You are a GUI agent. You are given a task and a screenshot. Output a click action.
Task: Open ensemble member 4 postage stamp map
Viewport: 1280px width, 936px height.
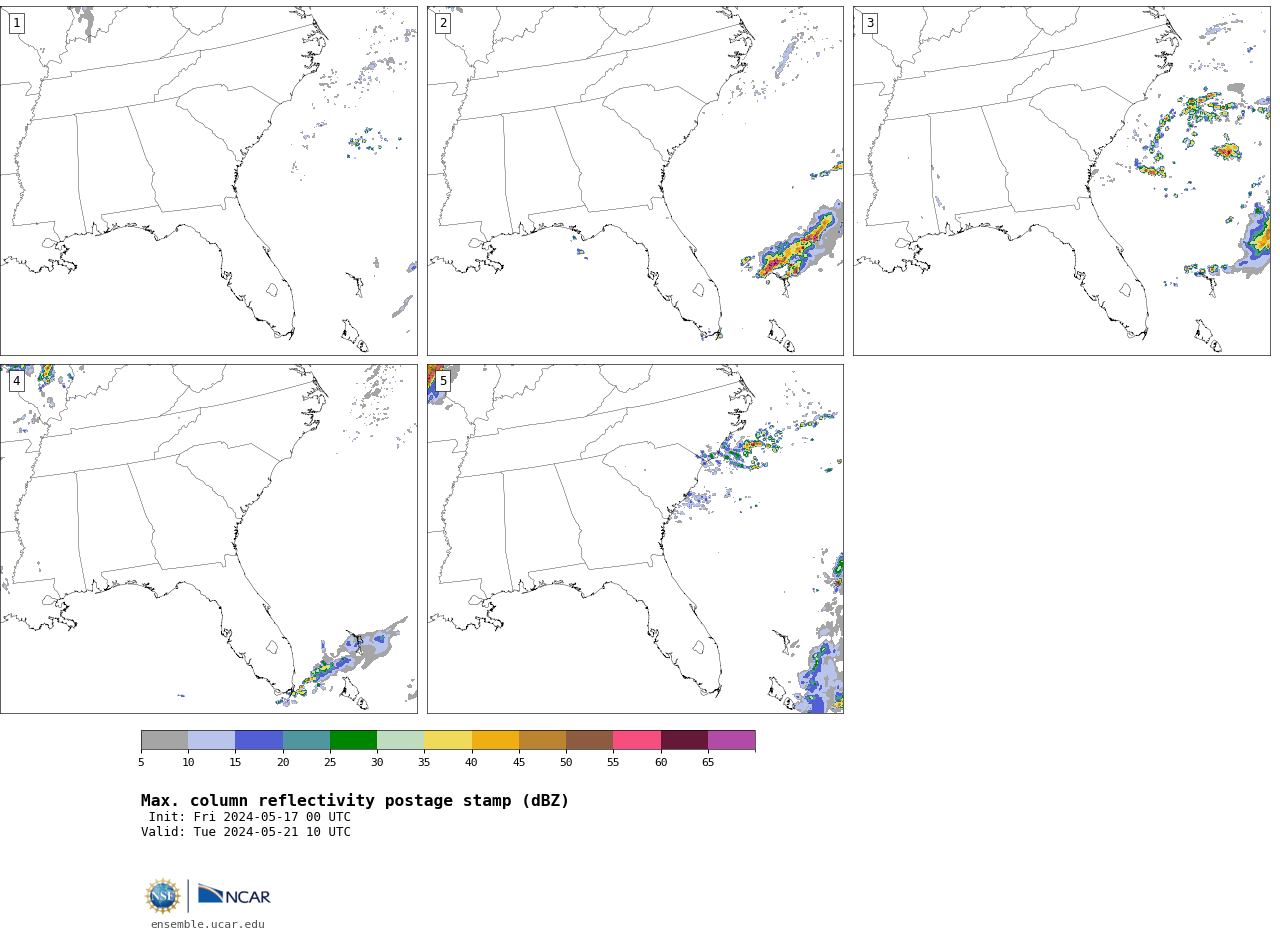[209, 539]
